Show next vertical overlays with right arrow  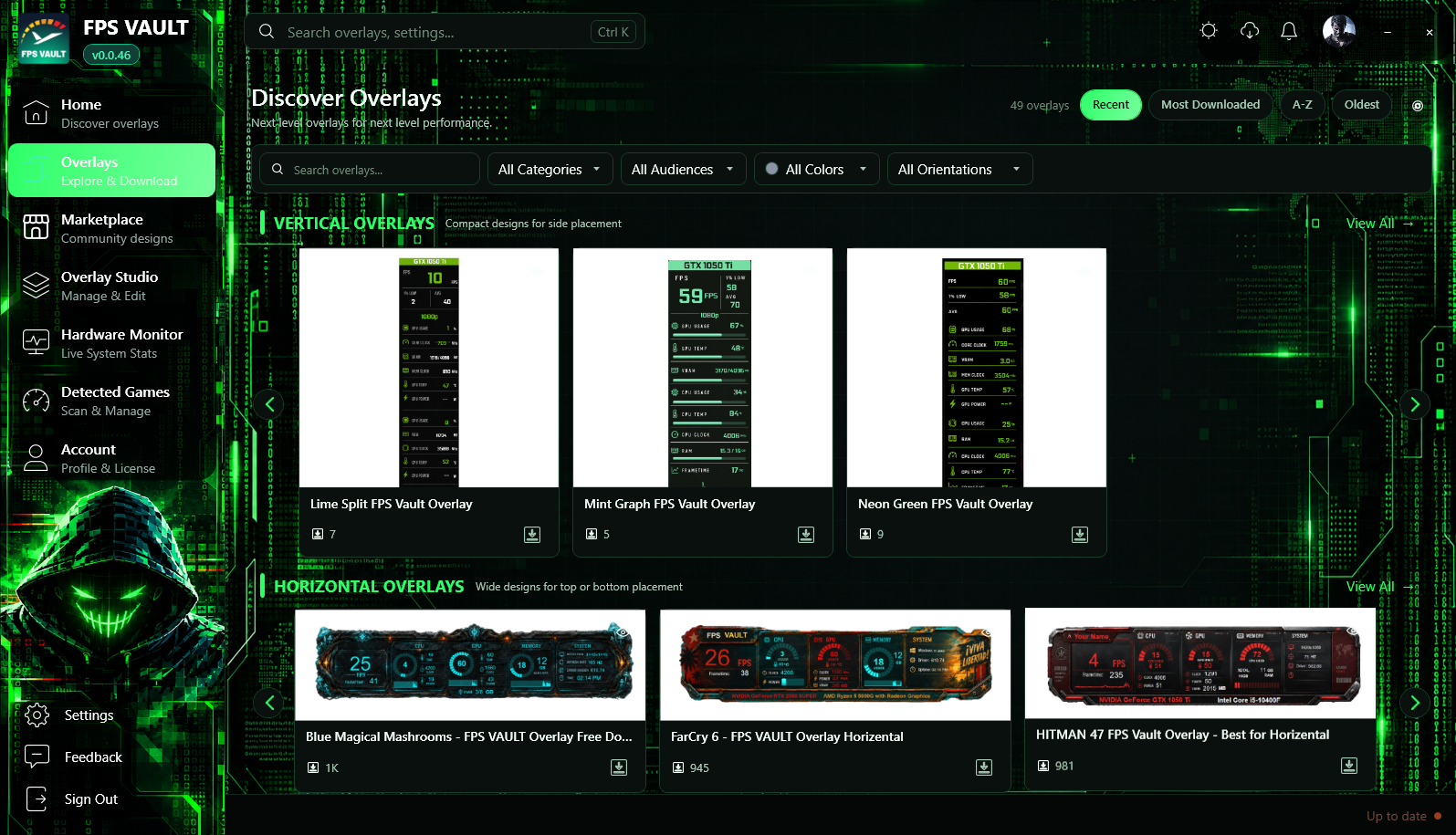click(x=1415, y=403)
